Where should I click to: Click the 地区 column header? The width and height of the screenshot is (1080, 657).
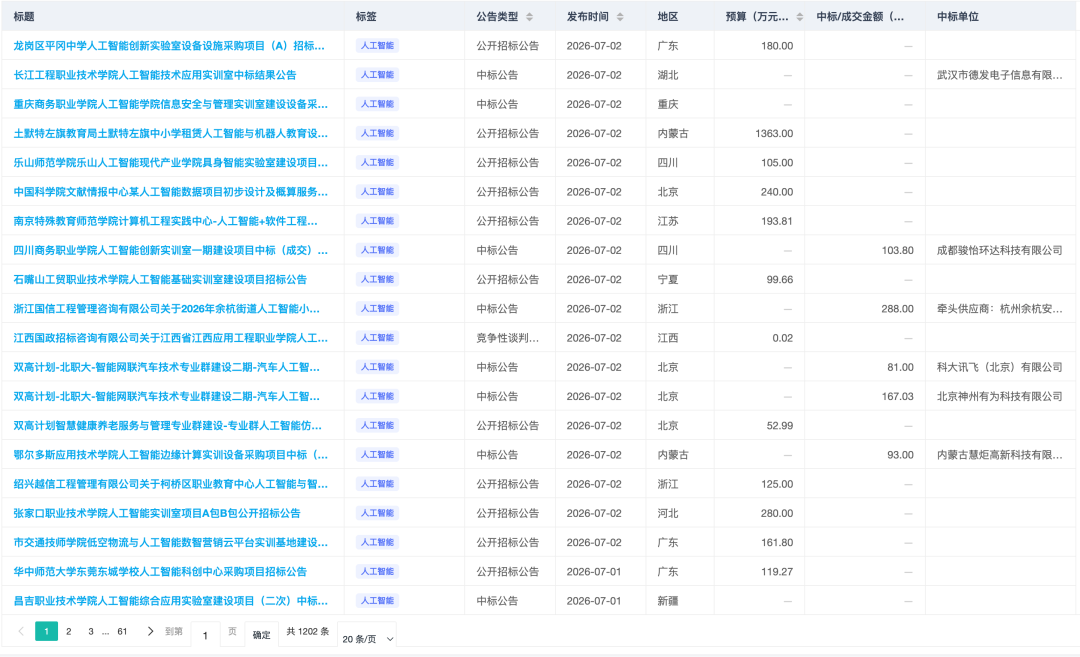668,17
